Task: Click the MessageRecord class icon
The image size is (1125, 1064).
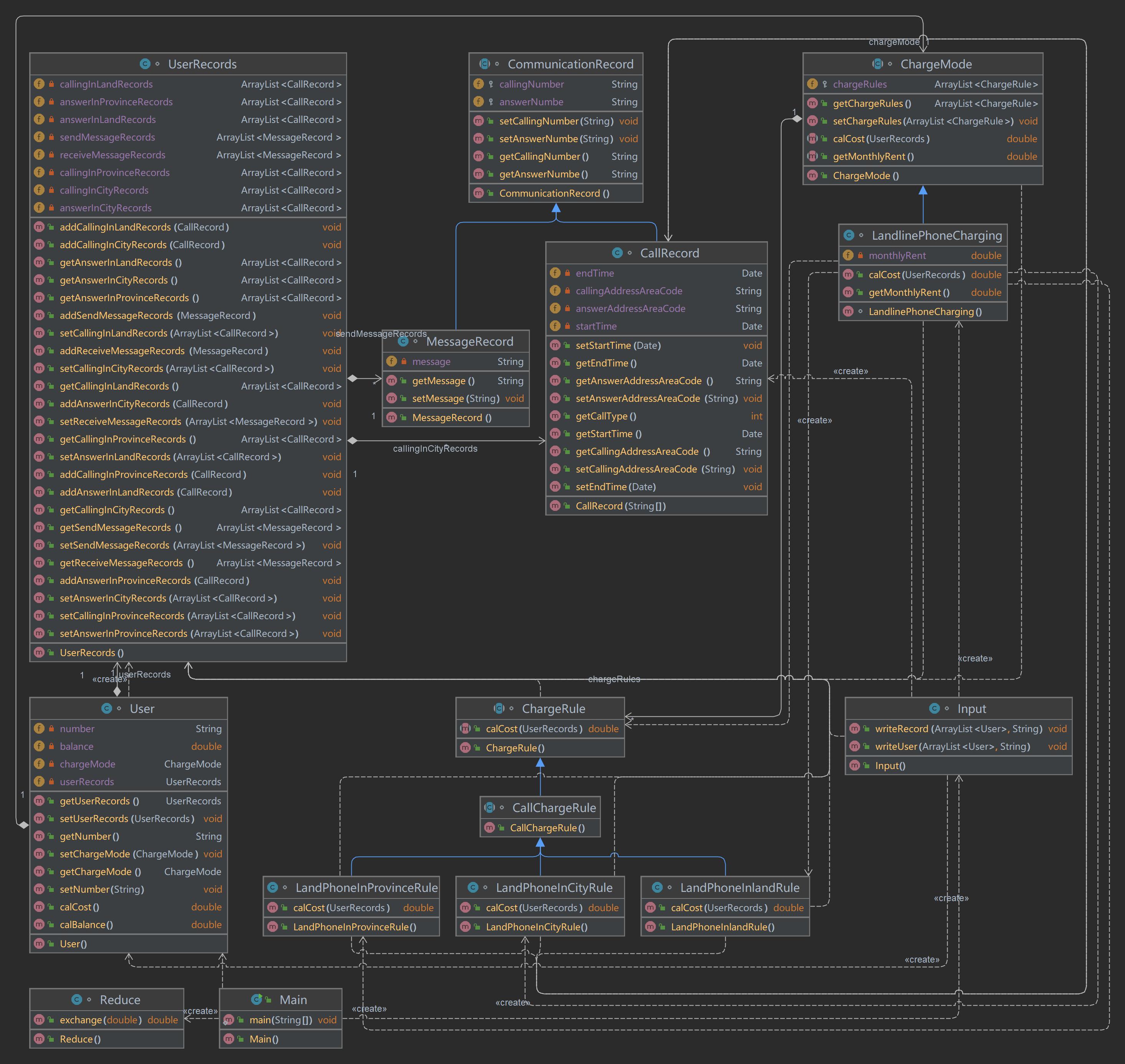Action: 403,341
